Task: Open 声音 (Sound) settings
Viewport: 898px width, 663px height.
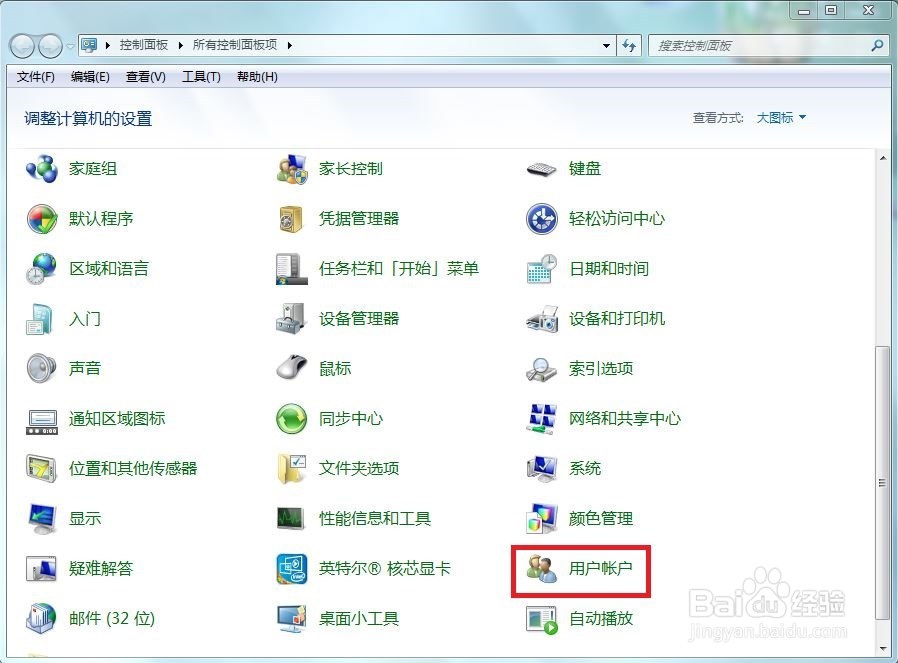Action: click(85, 368)
